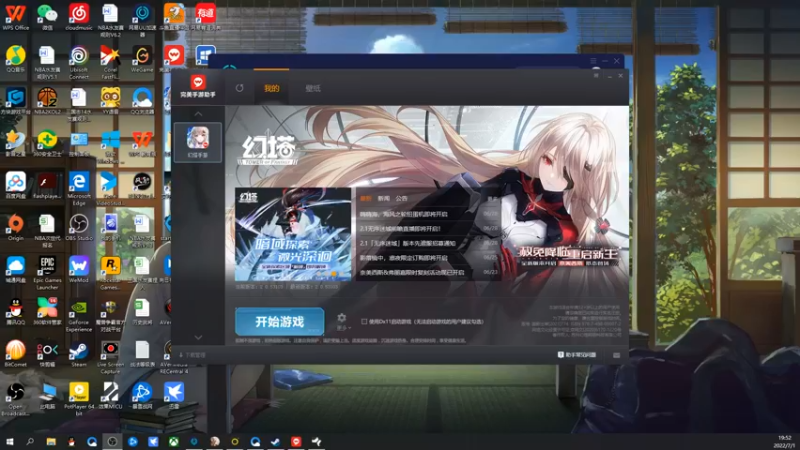Viewport: 800px width, 450px height.
Task: Select the 幻塔手游 game in sidebar
Action: point(198,142)
